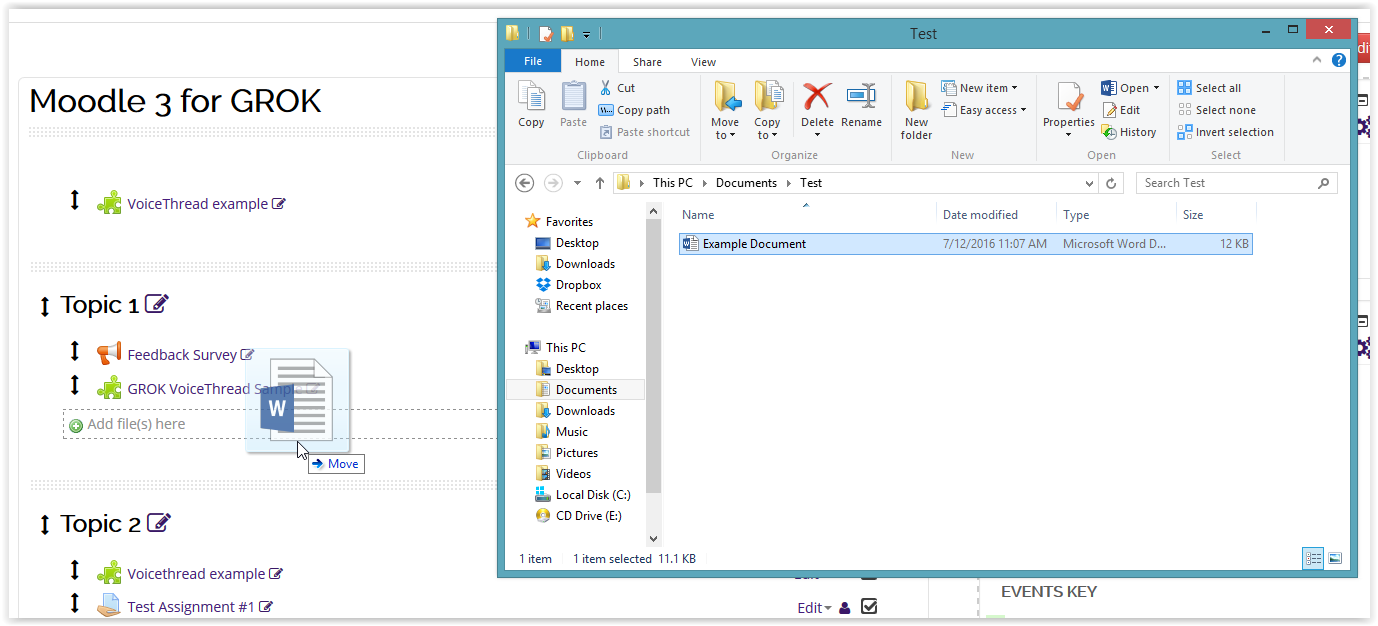Click the Forward navigation arrow in Explorer

click(553, 183)
